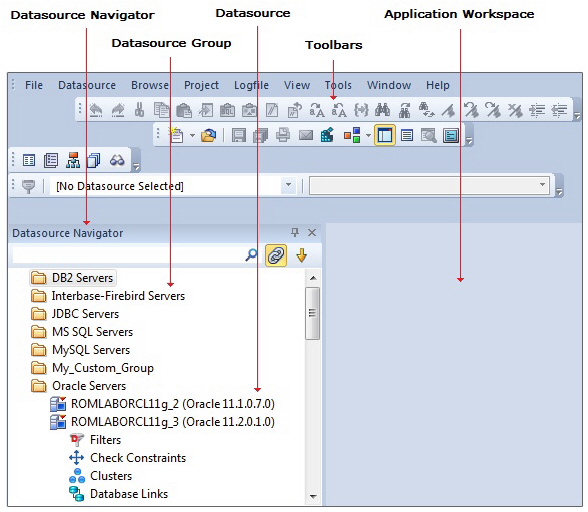This screenshot has width=588, height=512.
Task: Click the organization chart toolbar icon
Action: (x=73, y=160)
